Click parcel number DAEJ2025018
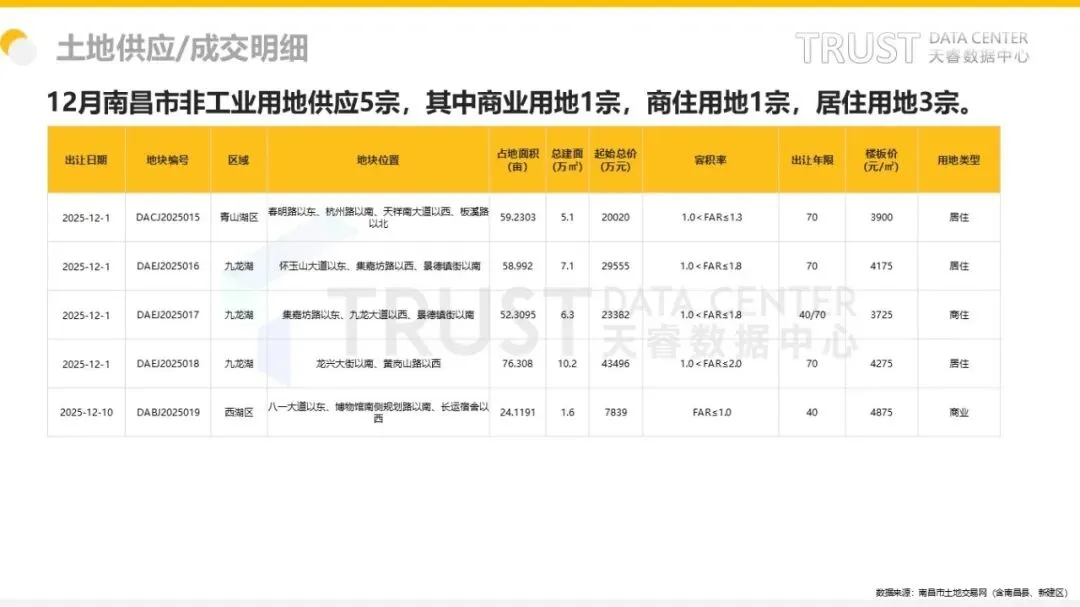1080x607 pixels. point(167,363)
